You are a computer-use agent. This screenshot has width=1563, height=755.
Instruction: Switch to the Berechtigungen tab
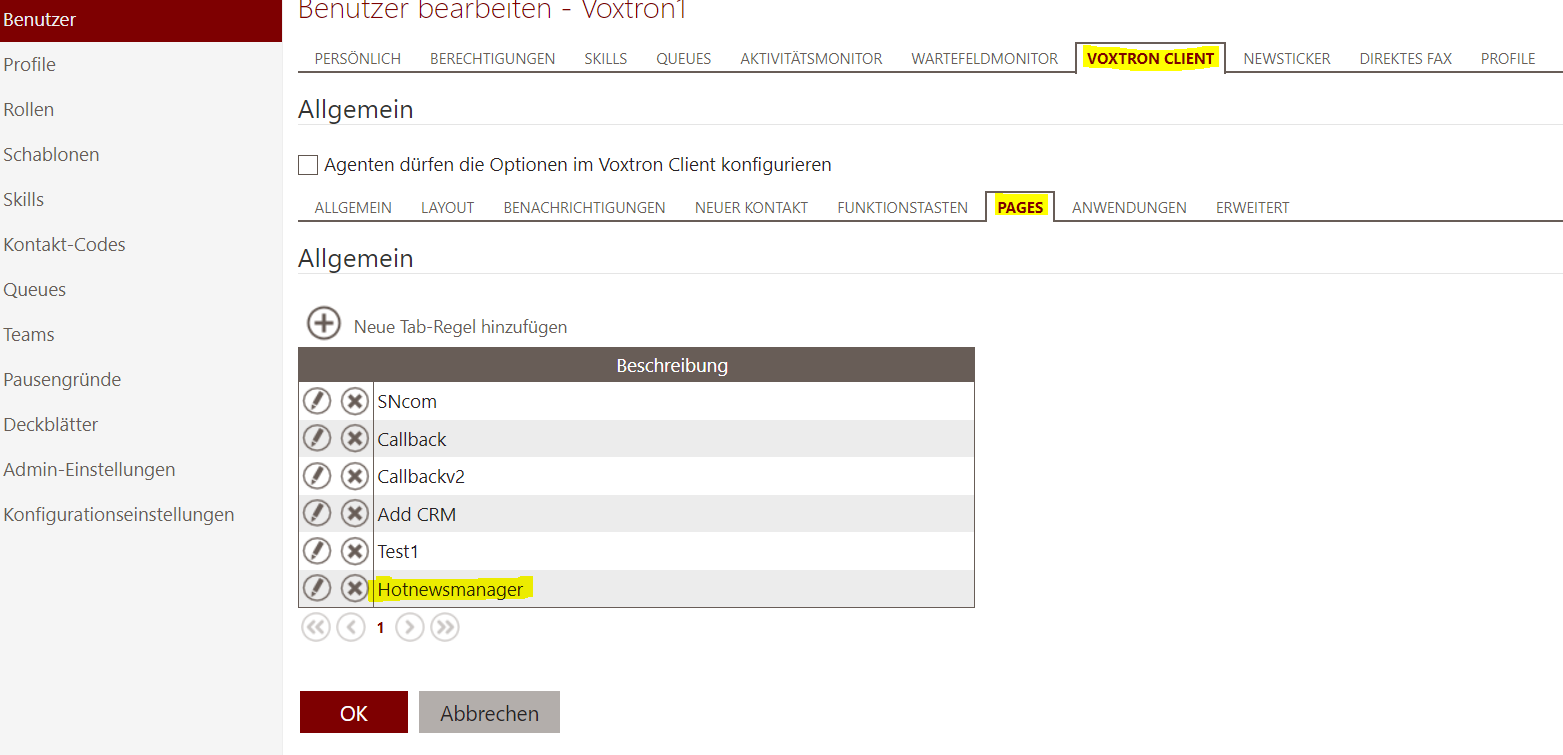(492, 59)
